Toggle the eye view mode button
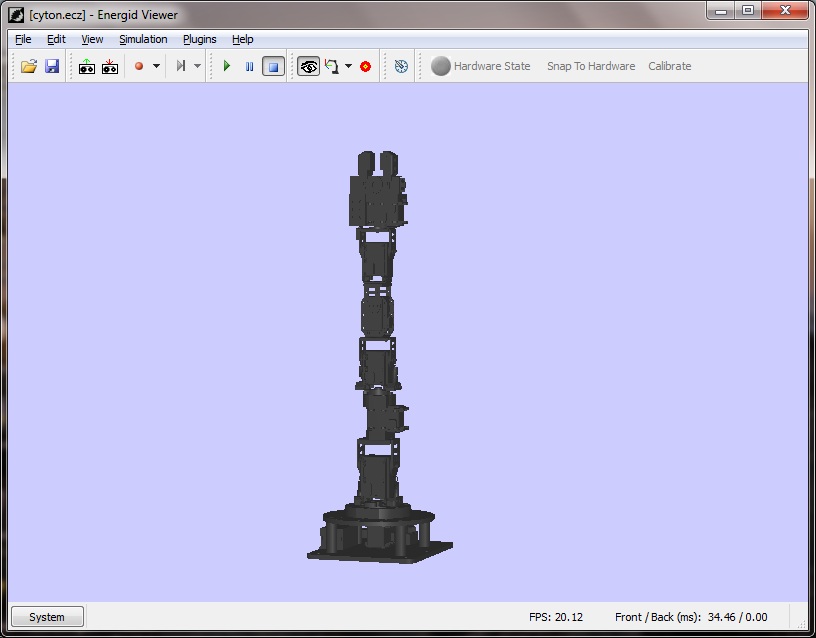Viewport: 816px width, 638px height. pyautogui.click(x=309, y=66)
